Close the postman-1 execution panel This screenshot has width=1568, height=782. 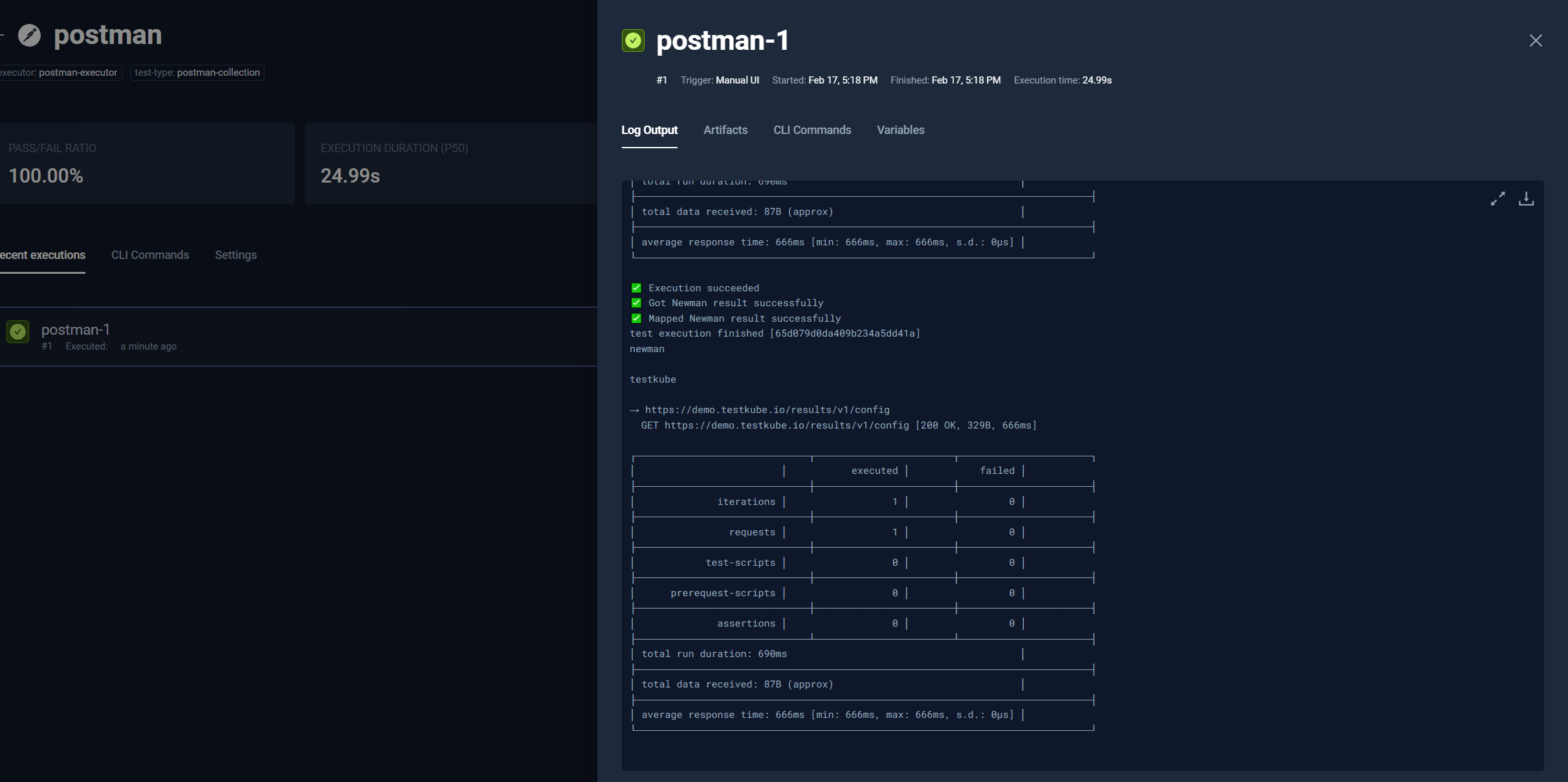(1536, 41)
